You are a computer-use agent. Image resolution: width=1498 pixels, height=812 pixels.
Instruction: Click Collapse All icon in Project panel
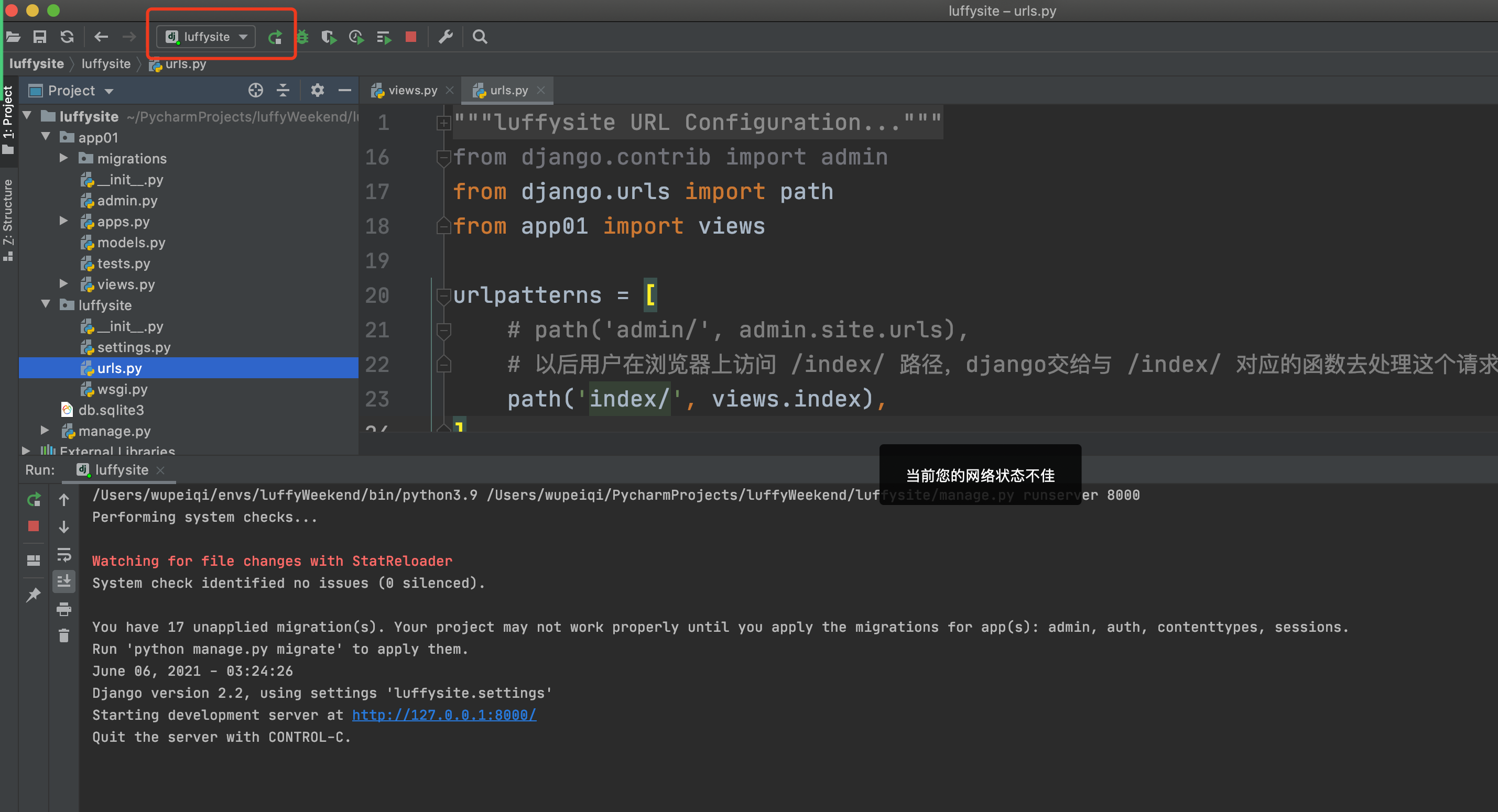[x=283, y=90]
